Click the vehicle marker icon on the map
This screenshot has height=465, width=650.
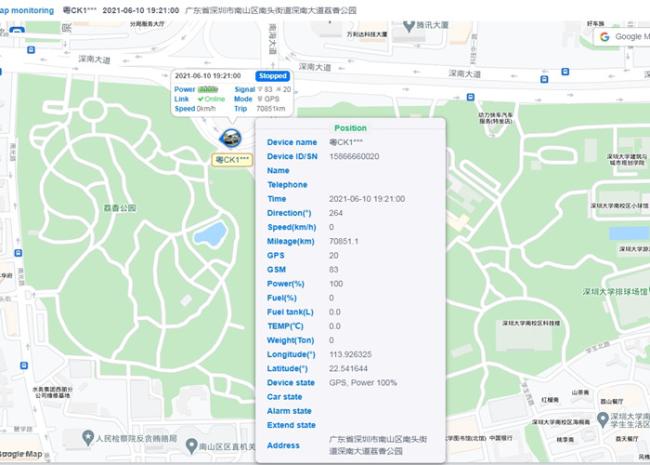click(x=231, y=137)
